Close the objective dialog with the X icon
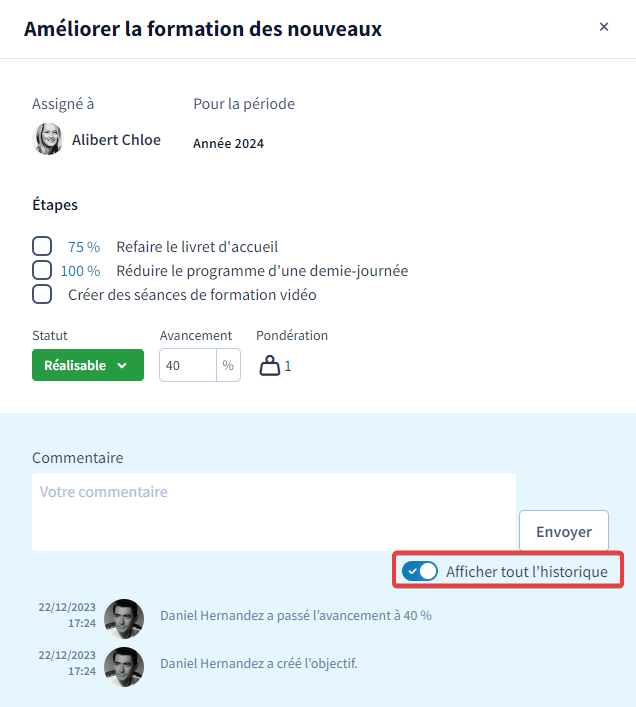The image size is (636, 707). point(604,27)
